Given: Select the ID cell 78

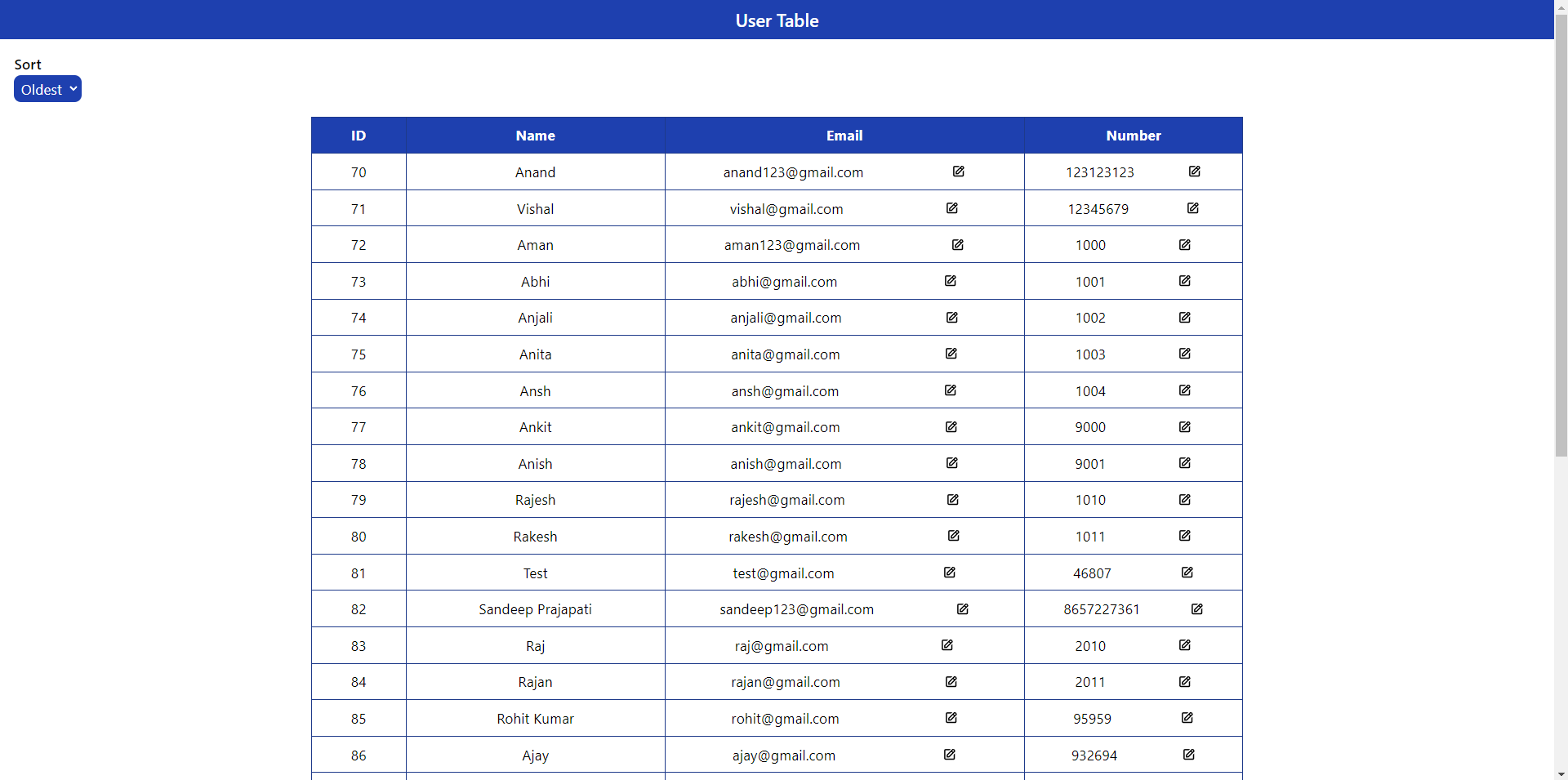Looking at the screenshot, I should point(359,464).
